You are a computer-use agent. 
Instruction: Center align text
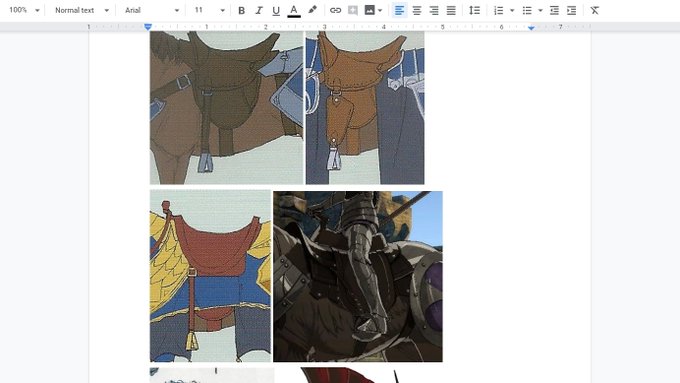pyautogui.click(x=416, y=10)
